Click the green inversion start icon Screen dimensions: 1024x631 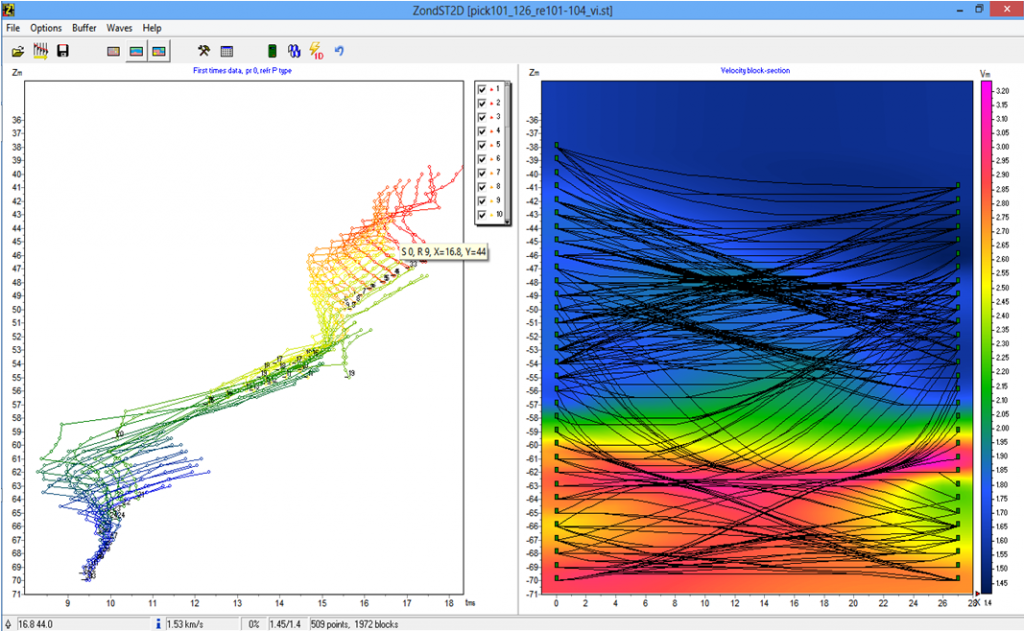tap(271, 51)
